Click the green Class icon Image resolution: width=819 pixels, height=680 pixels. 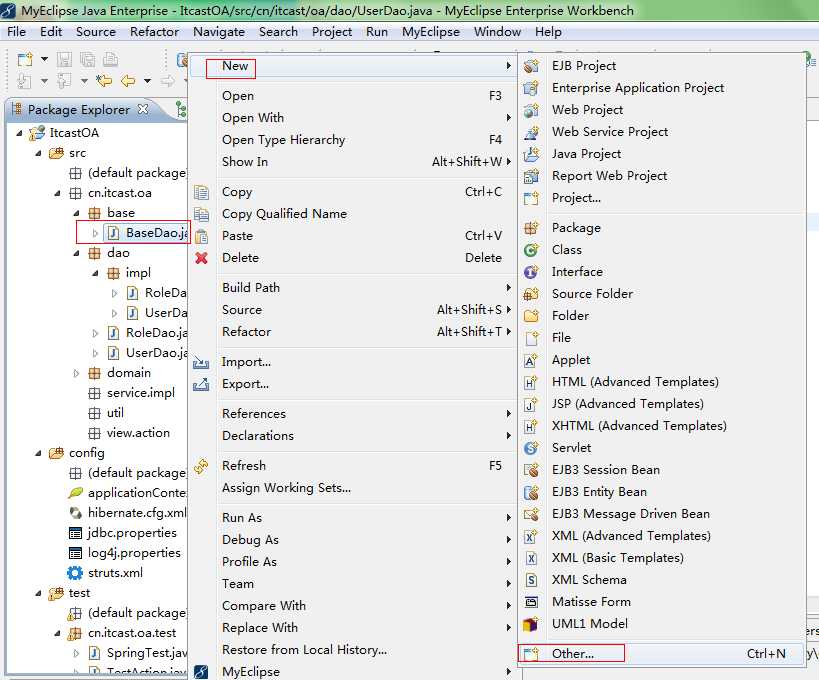pos(531,250)
